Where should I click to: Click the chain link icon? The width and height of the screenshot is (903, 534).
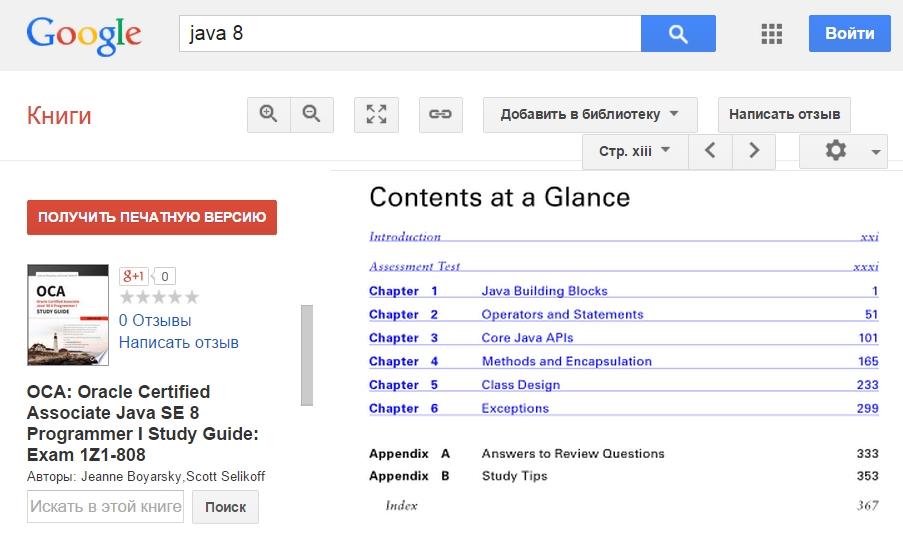click(x=440, y=114)
